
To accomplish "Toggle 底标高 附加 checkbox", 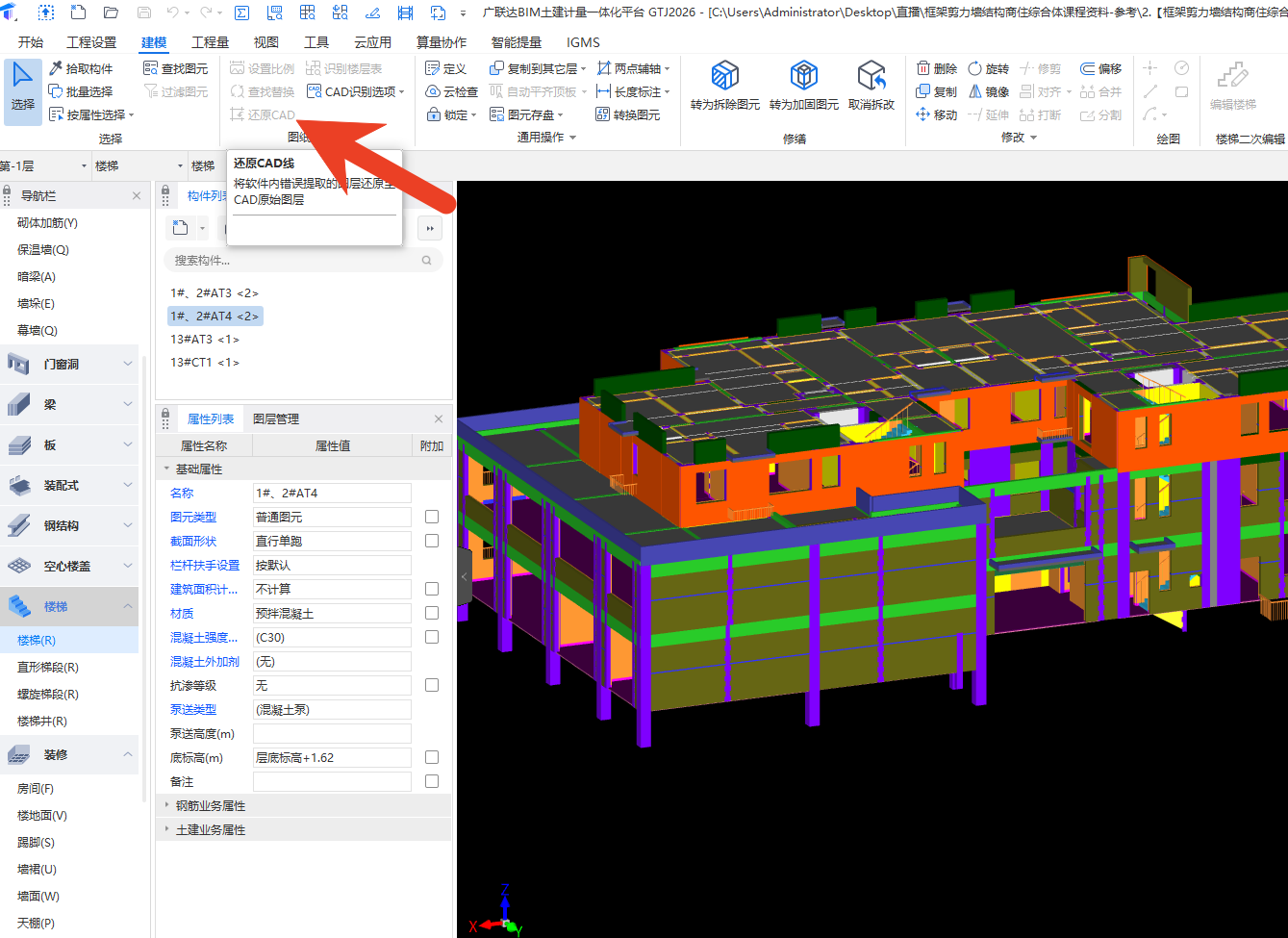I will click(x=432, y=757).
